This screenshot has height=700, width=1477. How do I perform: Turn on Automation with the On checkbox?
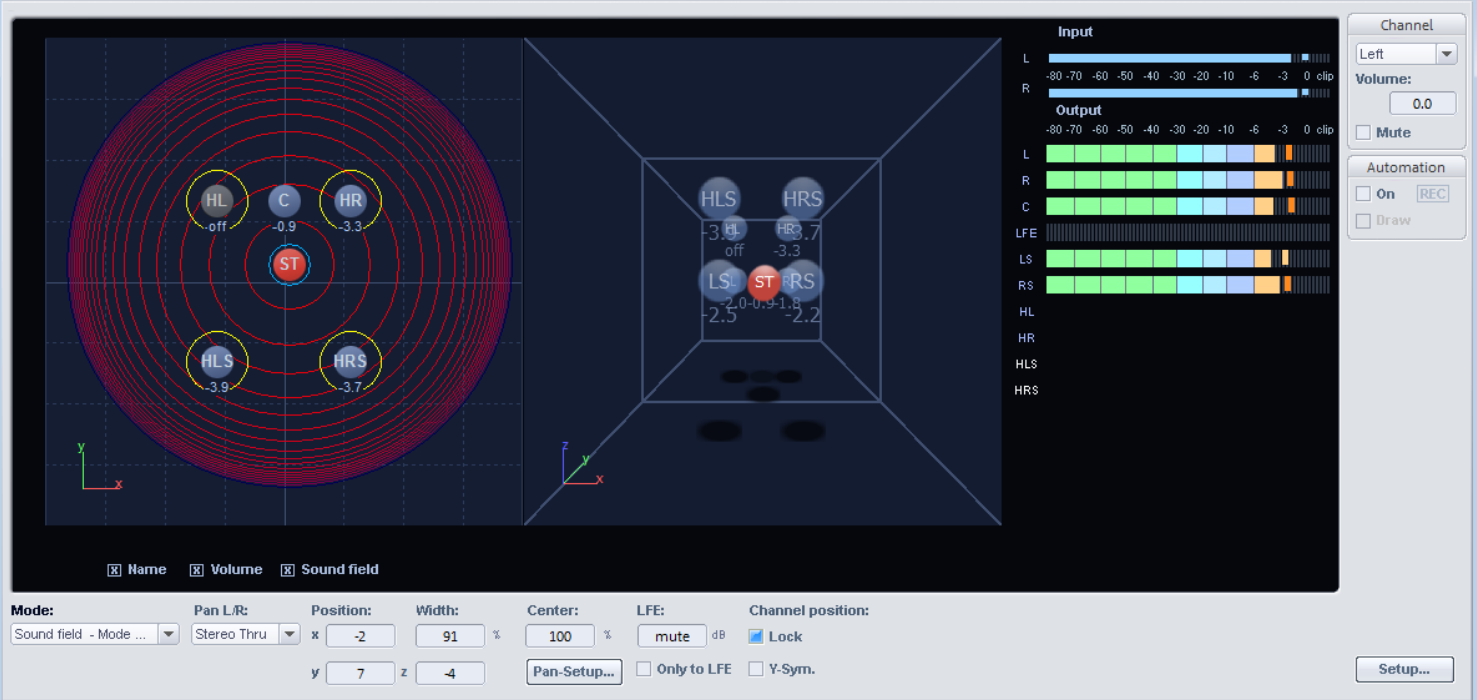coord(1363,194)
